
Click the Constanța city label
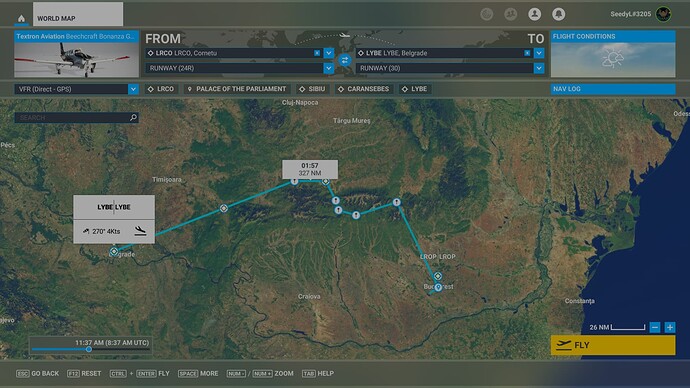pos(580,301)
